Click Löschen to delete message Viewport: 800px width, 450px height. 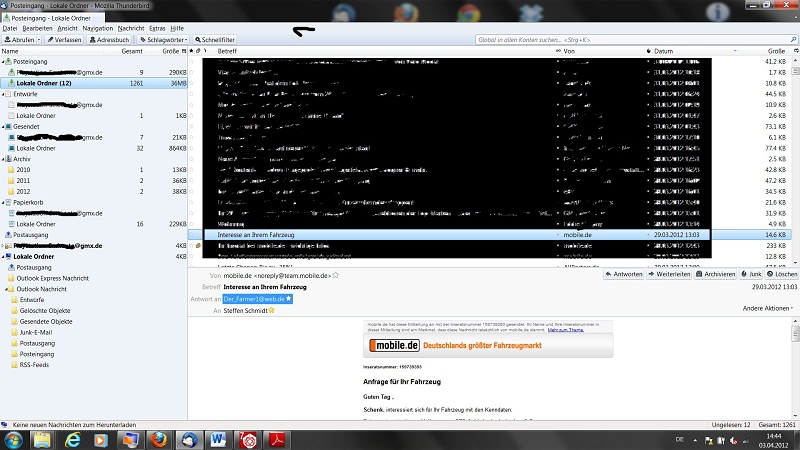pos(782,274)
